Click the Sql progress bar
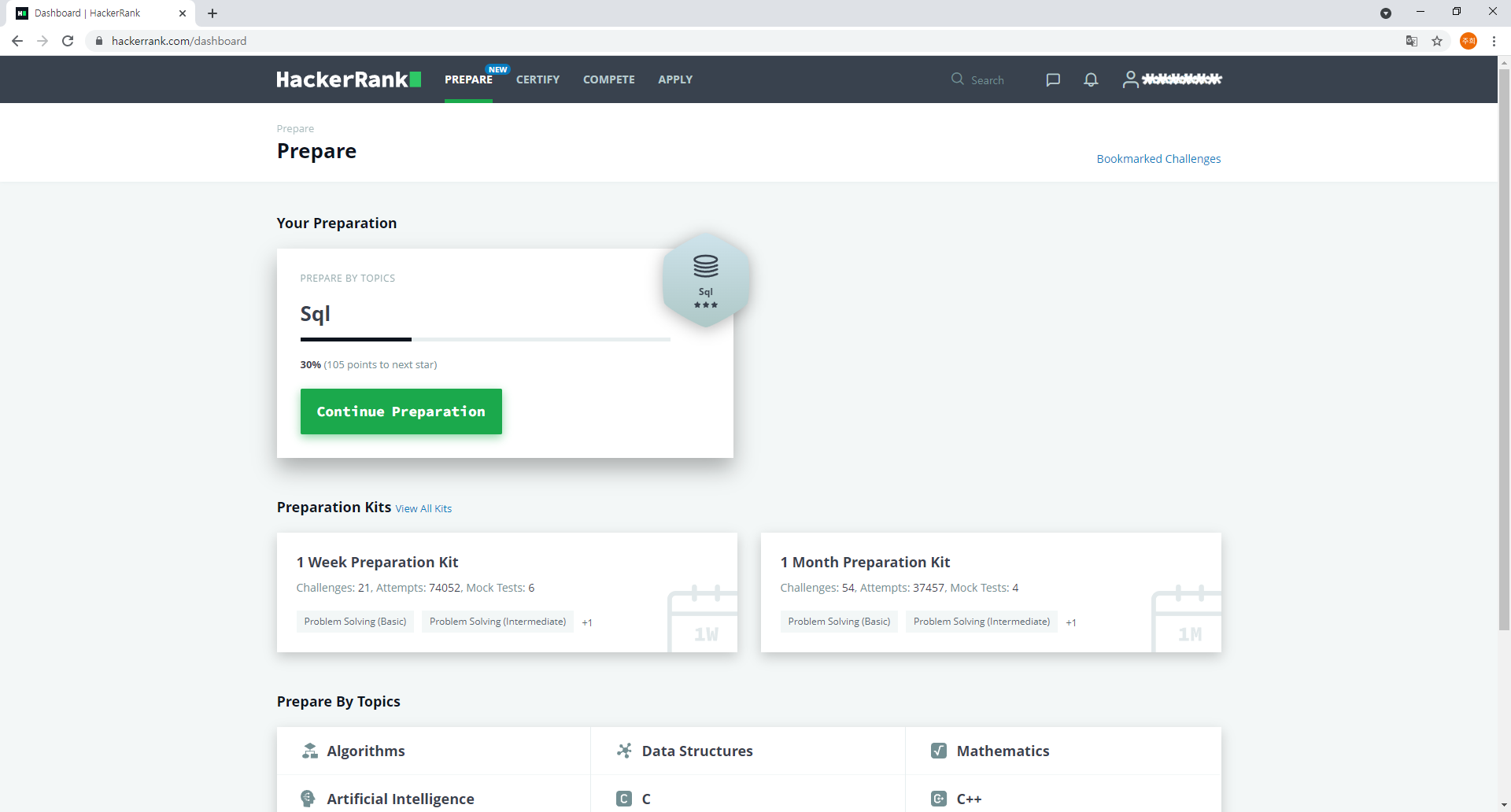The image size is (1511, 812). click(x=486, y=339)
